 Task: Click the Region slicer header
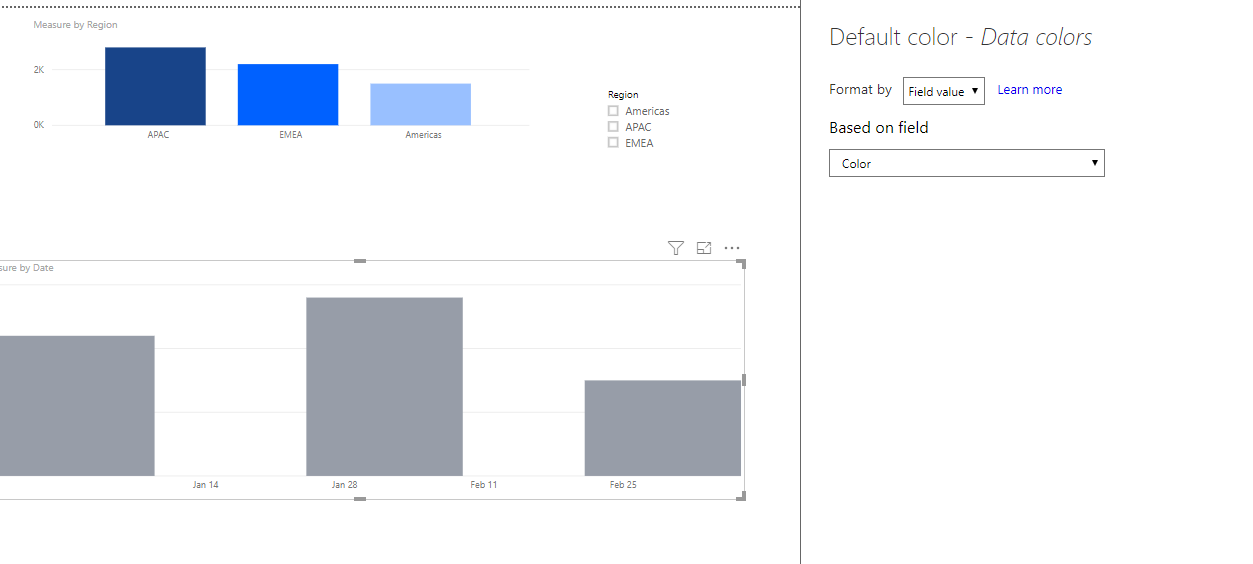623,95
